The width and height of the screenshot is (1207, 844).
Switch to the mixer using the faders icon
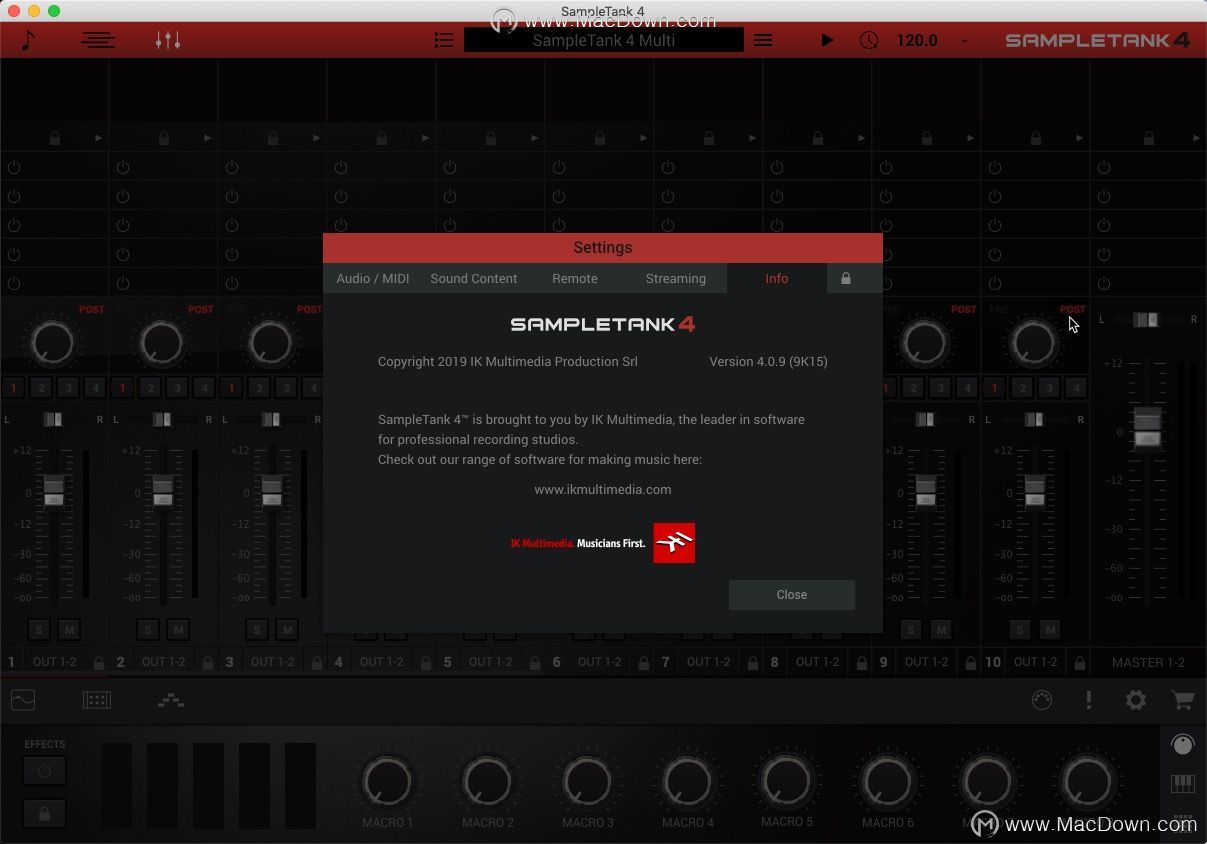click(x=168, y=40)
